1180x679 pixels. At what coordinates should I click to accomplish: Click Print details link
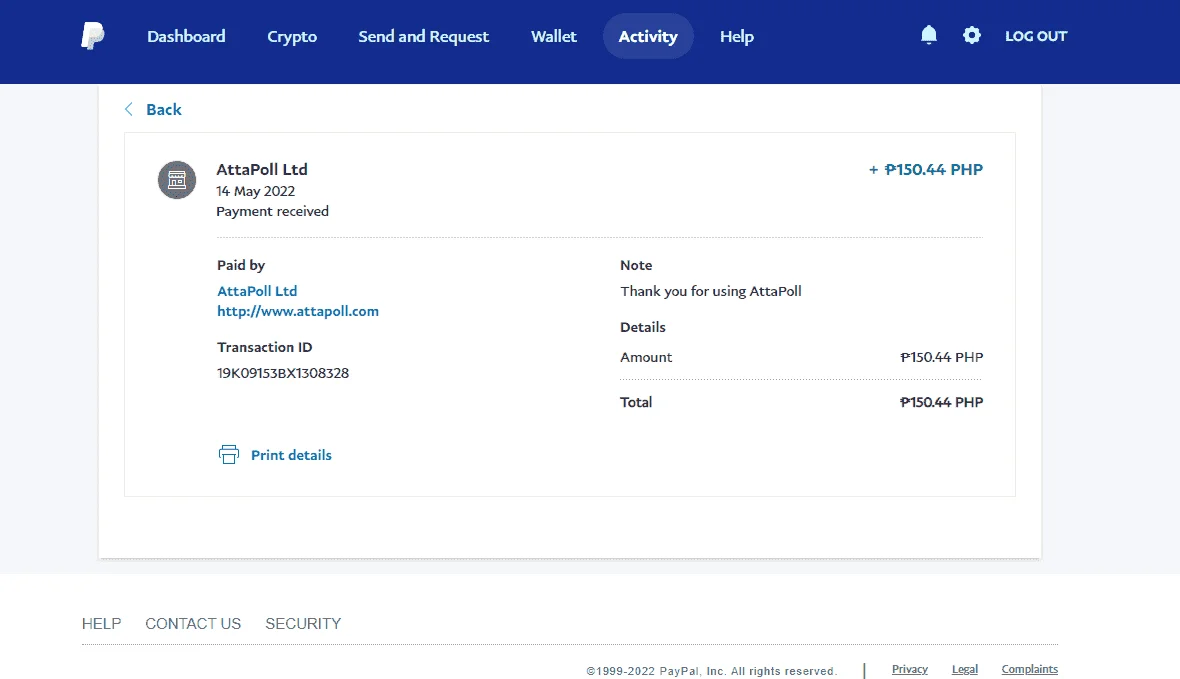tap(291, 455)
